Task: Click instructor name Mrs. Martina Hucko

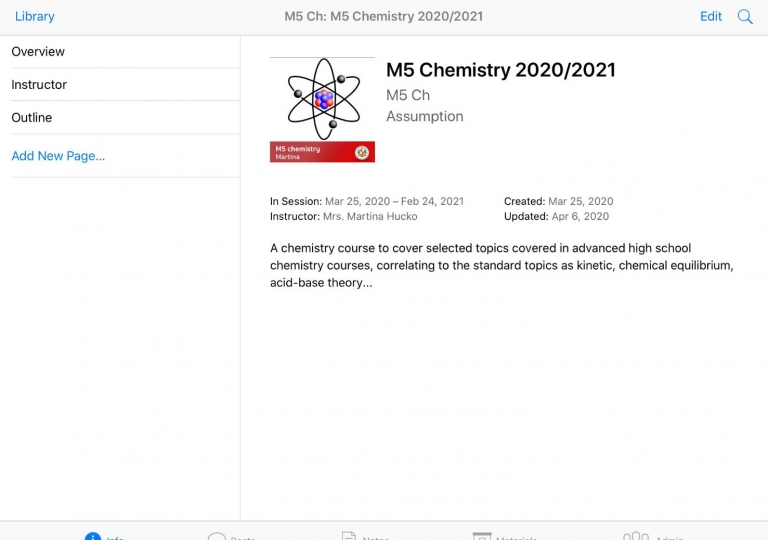Action: pyautogui.click(x=370, y=217)
